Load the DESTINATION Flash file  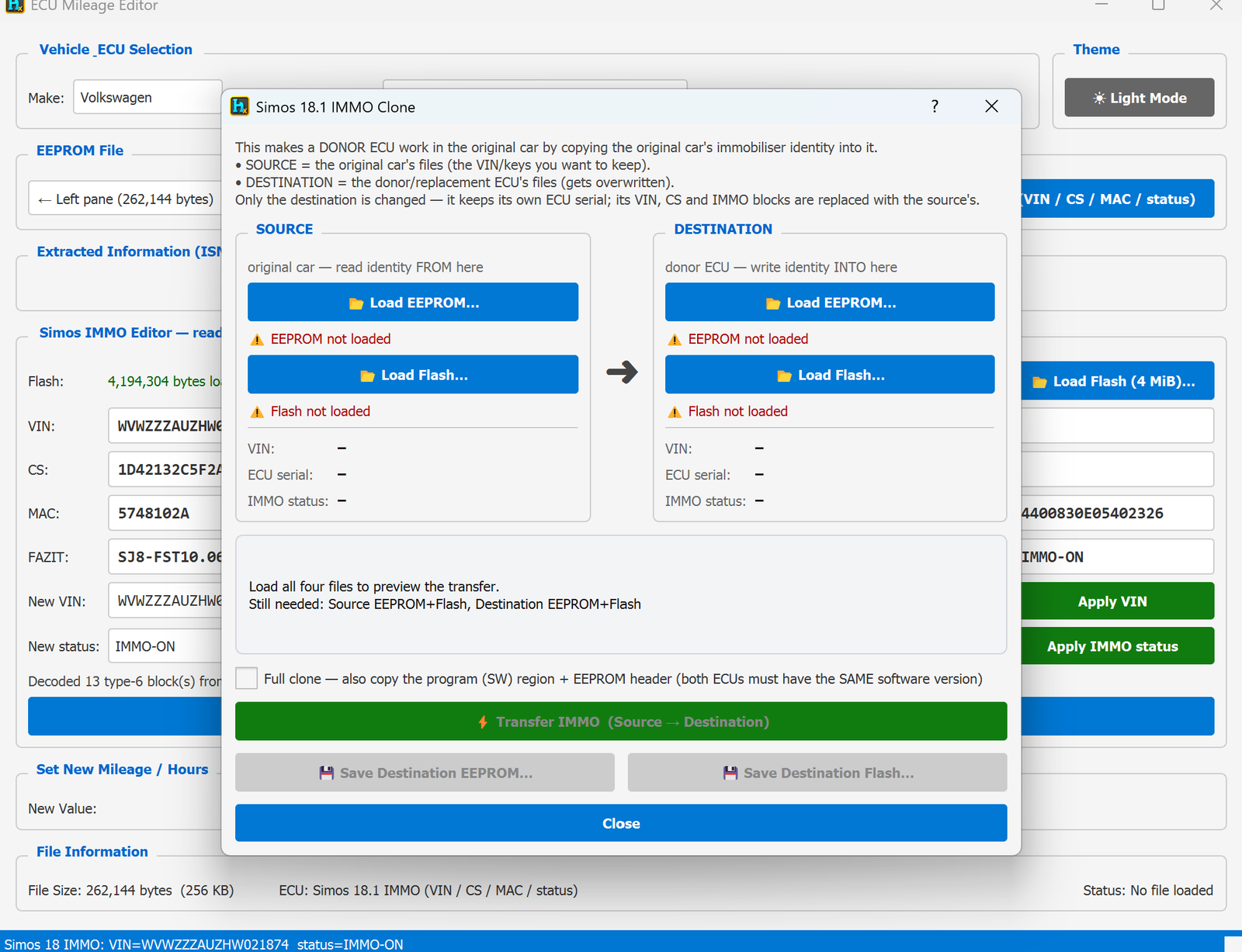pos(830,375)
